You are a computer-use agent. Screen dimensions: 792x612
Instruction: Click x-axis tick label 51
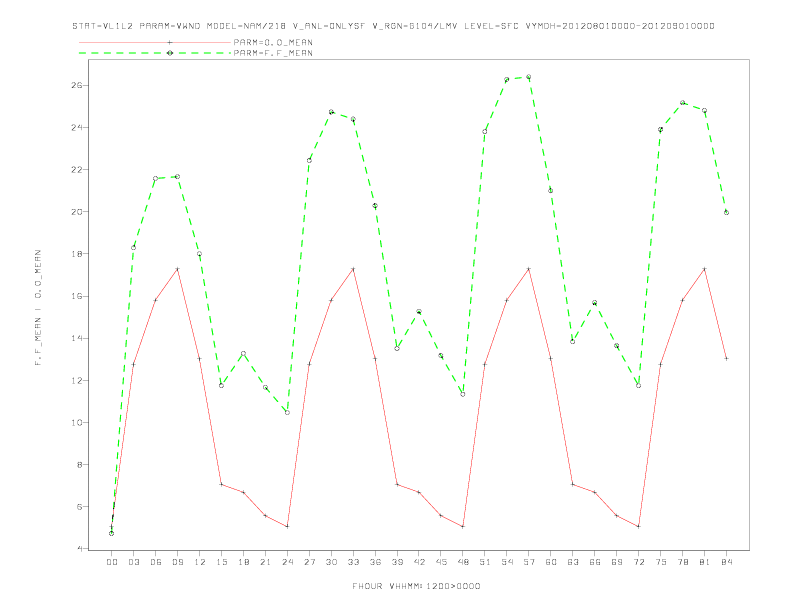click(x=485, y=562)
